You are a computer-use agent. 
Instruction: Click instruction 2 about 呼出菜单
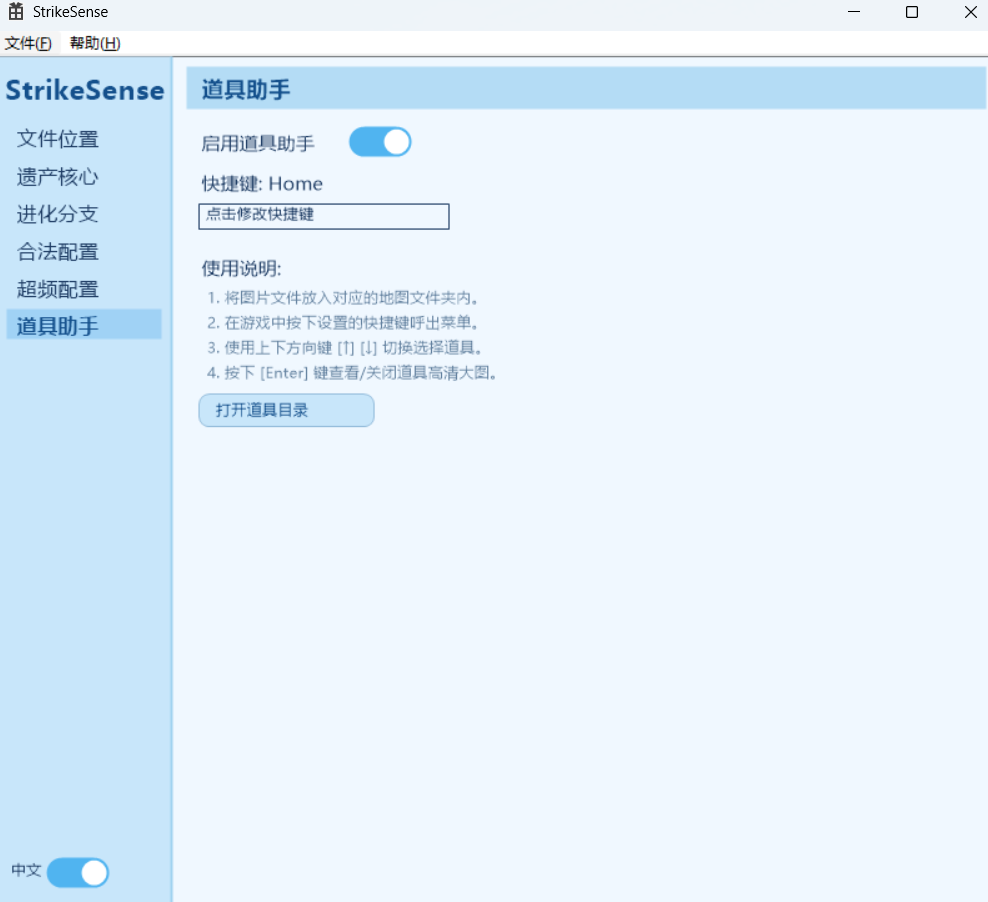(343, 323)
